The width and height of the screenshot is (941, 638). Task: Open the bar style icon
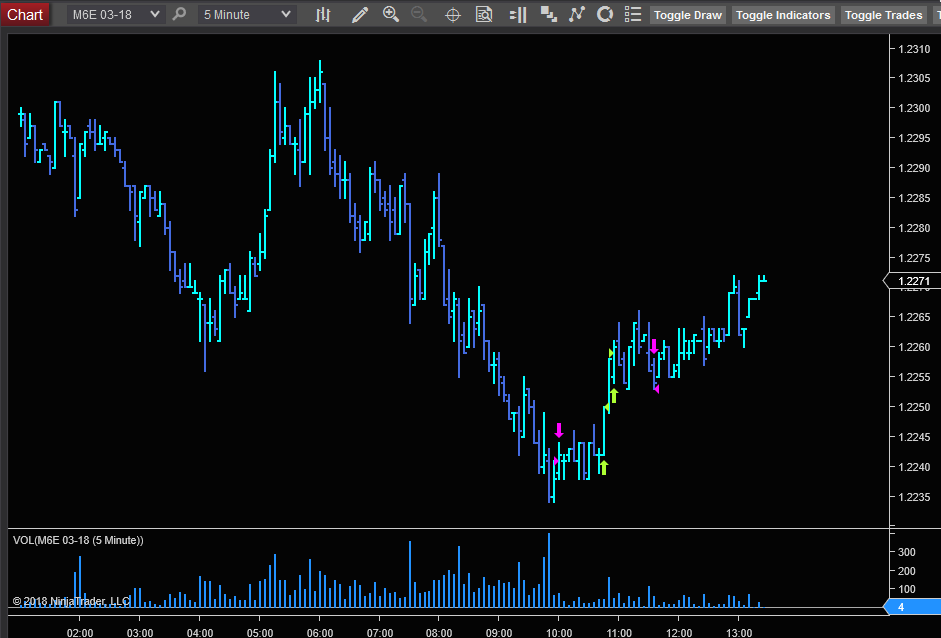(323, 14)
